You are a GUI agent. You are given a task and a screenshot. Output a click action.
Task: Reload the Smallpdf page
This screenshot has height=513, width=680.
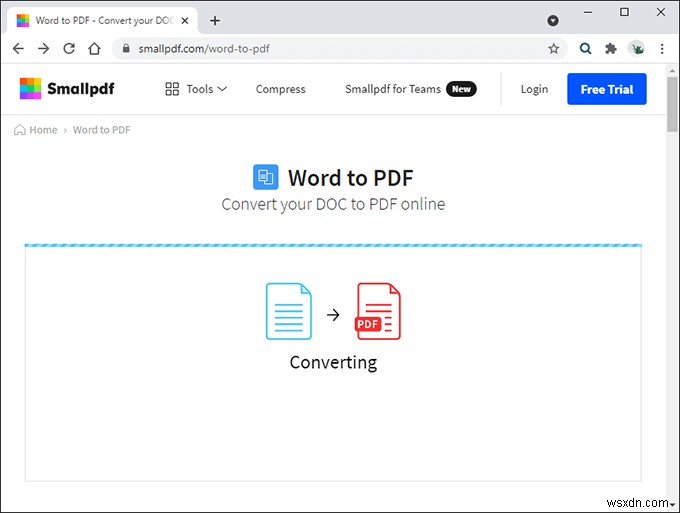[69, 49]
